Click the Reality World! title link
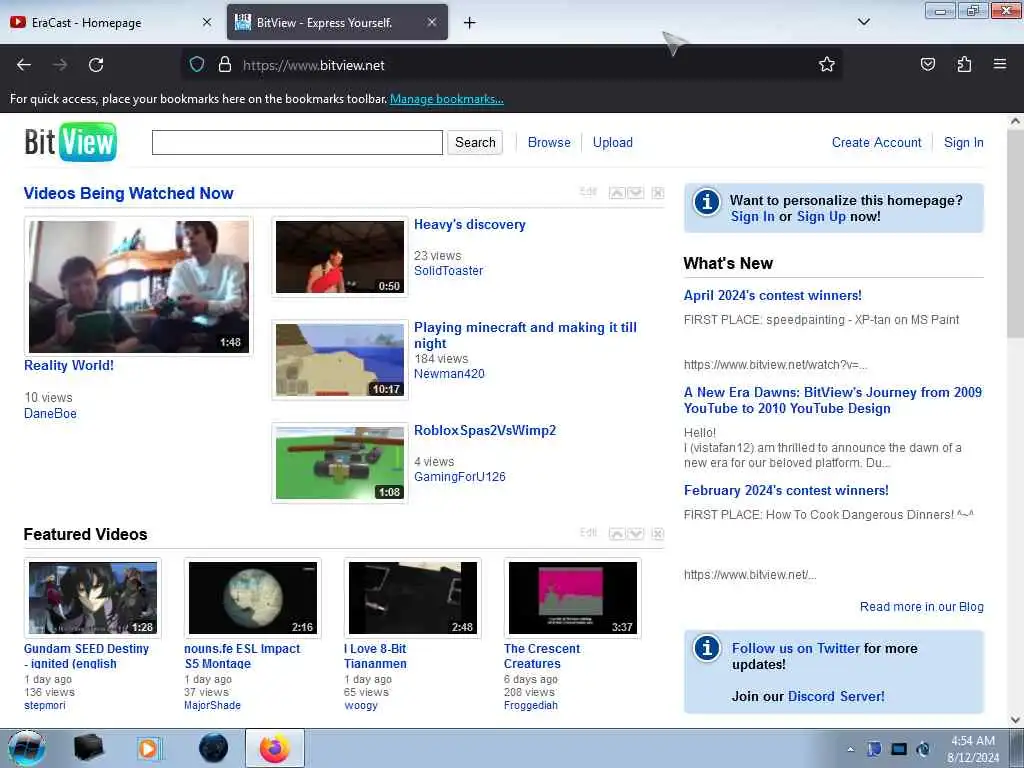Viewport: 1024px width, 768px height. [69, 366]
